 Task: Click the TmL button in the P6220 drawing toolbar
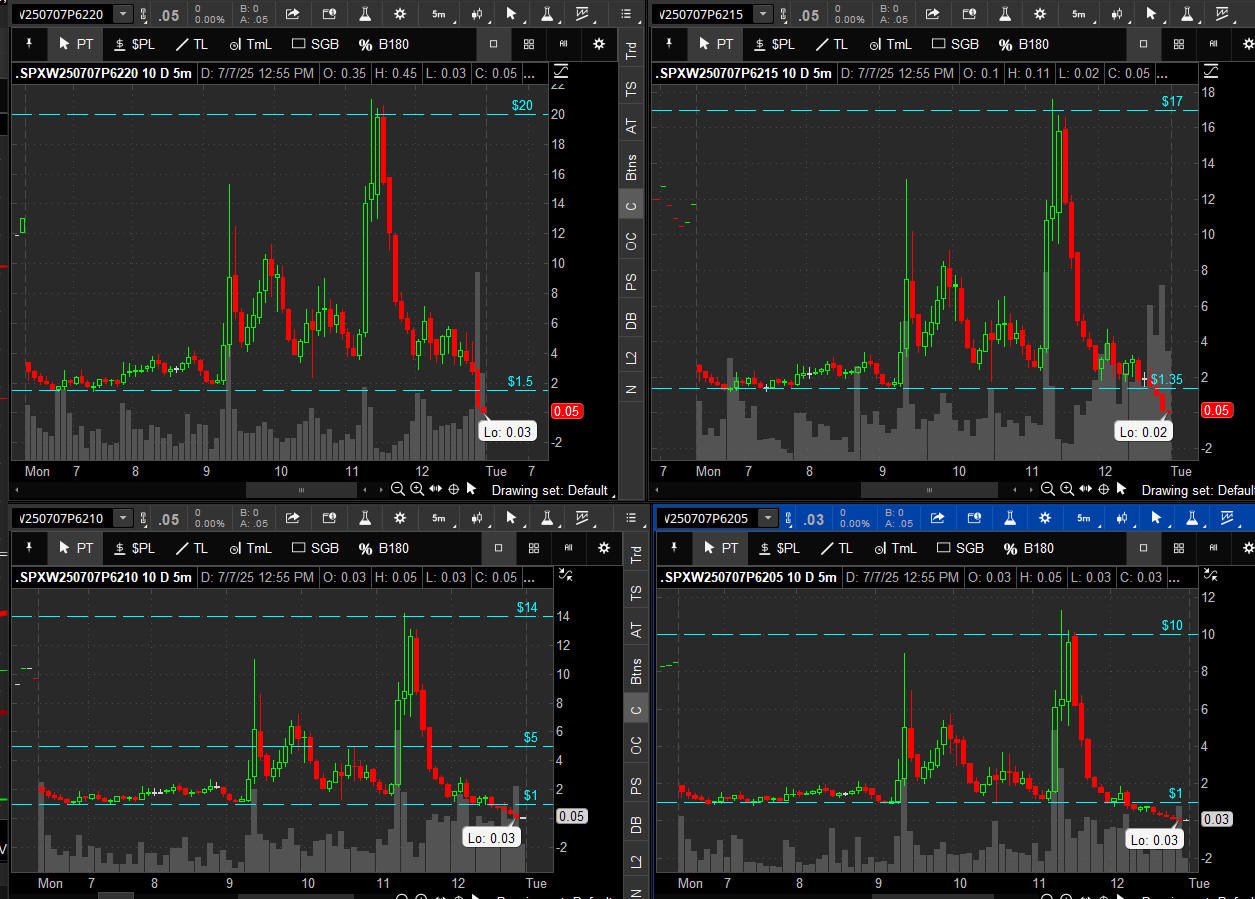(250, 44)
